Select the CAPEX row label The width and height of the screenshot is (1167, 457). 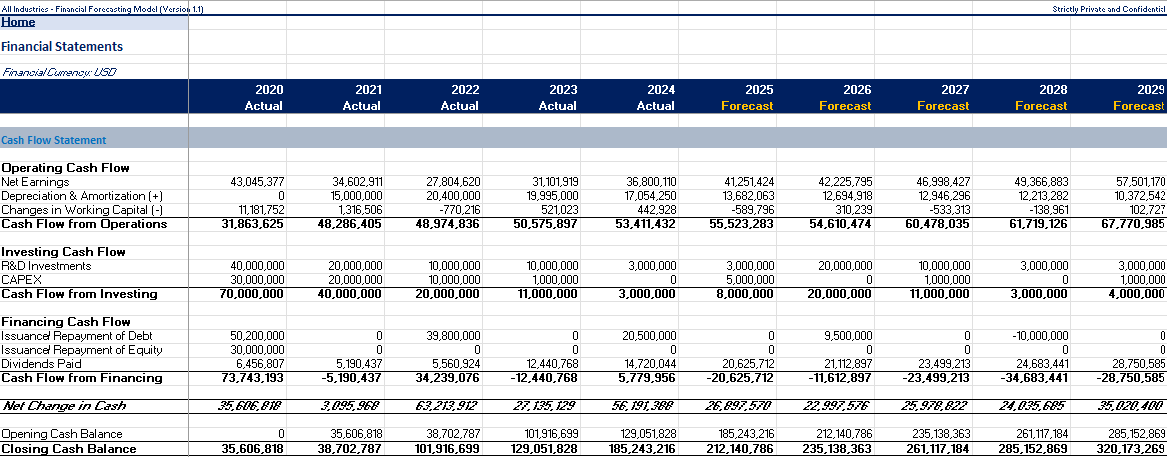(19, 280)
